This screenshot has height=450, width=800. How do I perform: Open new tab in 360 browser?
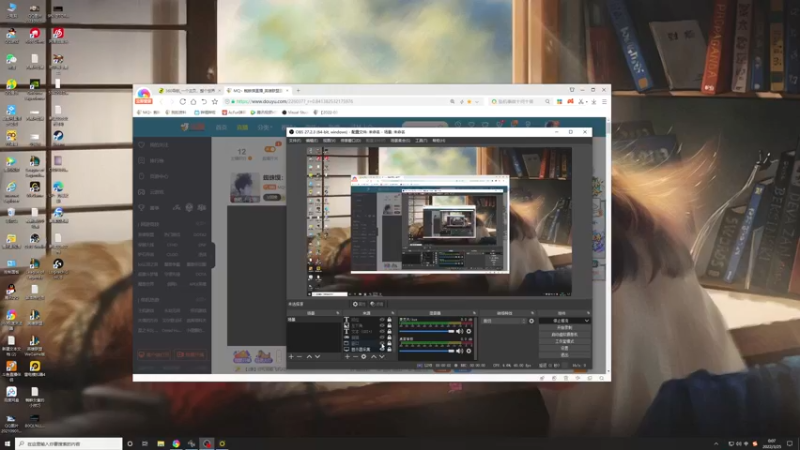298,90
